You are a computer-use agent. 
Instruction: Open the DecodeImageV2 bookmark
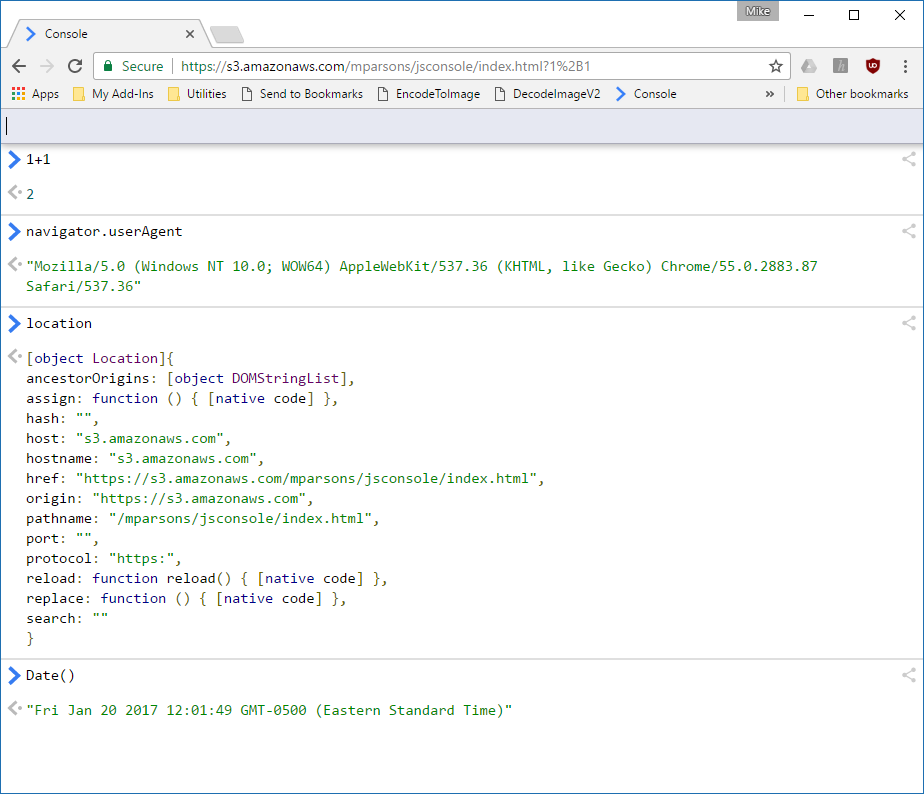point(547,94)
